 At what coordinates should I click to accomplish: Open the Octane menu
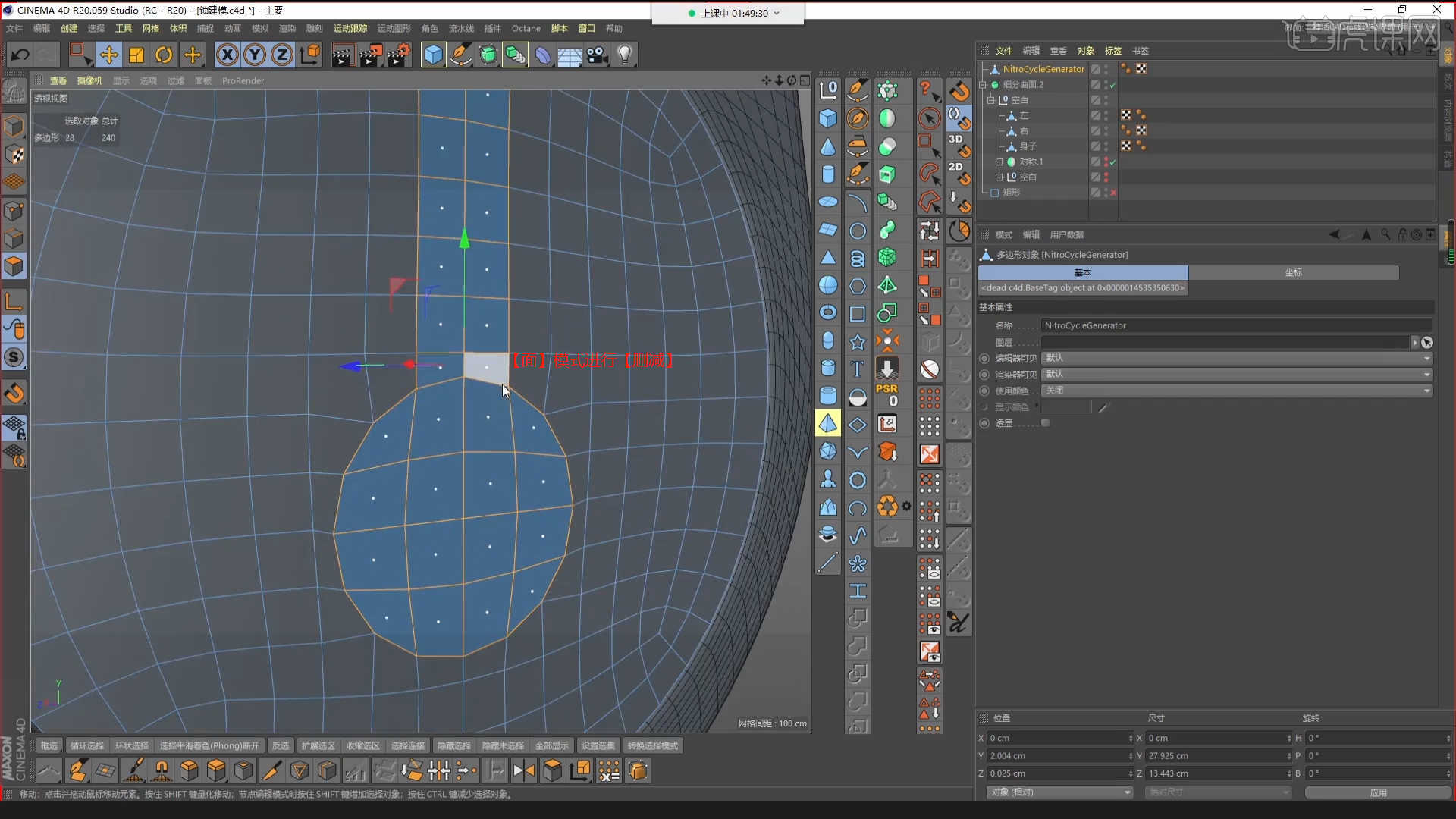tap(526, 28)
